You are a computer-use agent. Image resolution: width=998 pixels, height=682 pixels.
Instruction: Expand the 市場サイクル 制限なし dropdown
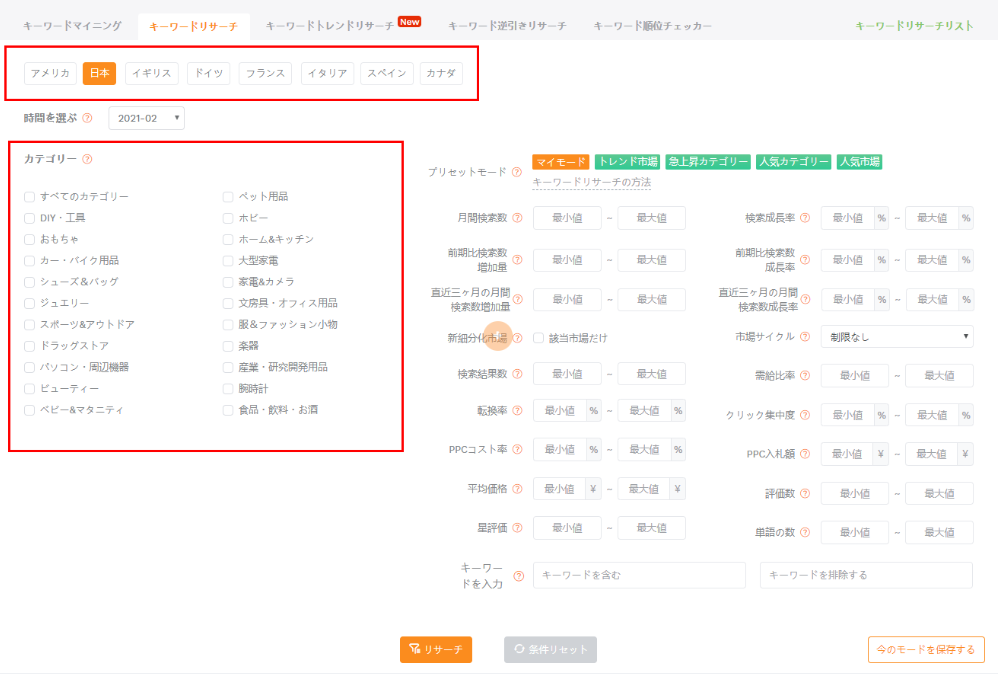(x=896, y=337)
